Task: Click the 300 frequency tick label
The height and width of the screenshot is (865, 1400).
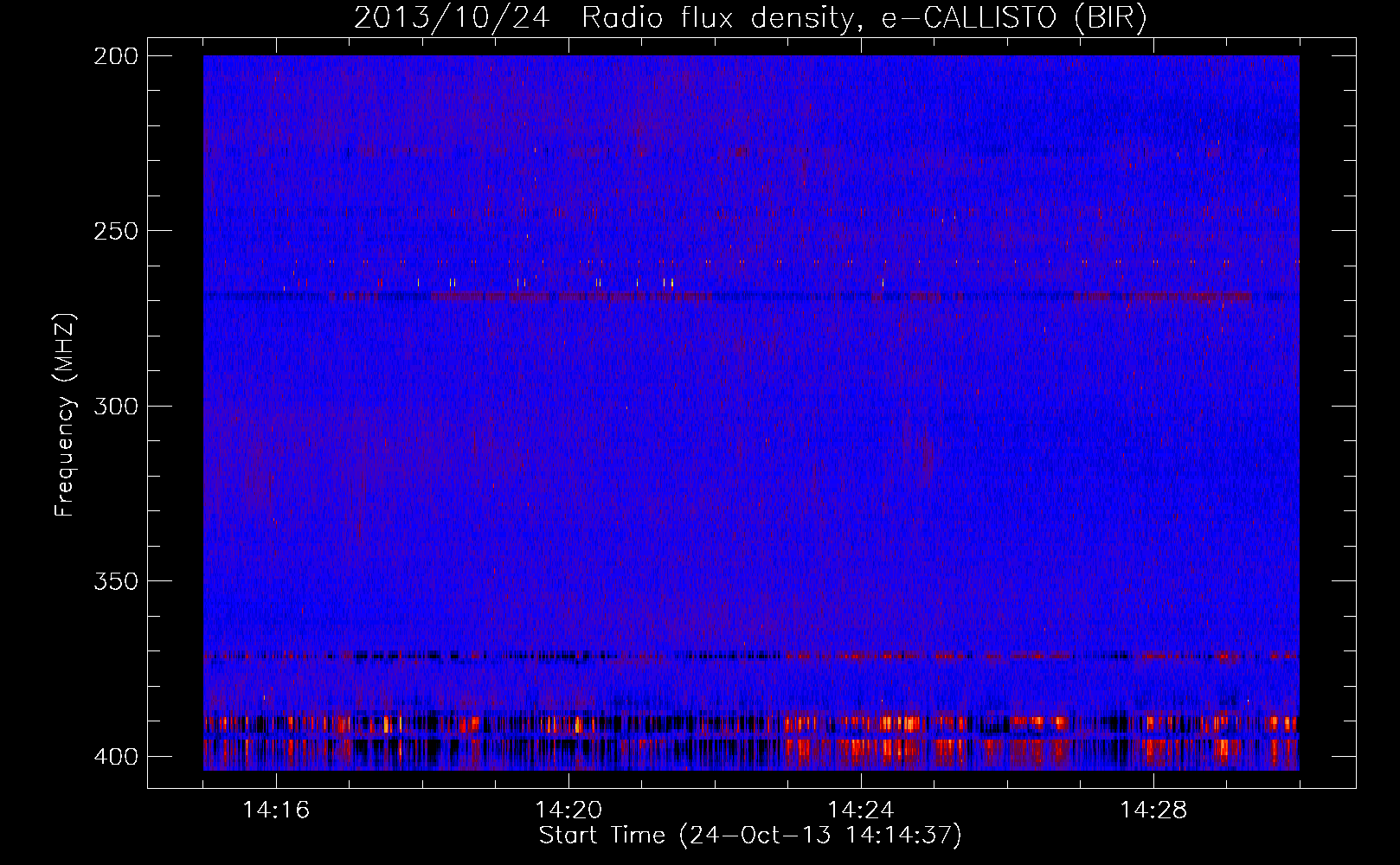Action: point(116,406)
